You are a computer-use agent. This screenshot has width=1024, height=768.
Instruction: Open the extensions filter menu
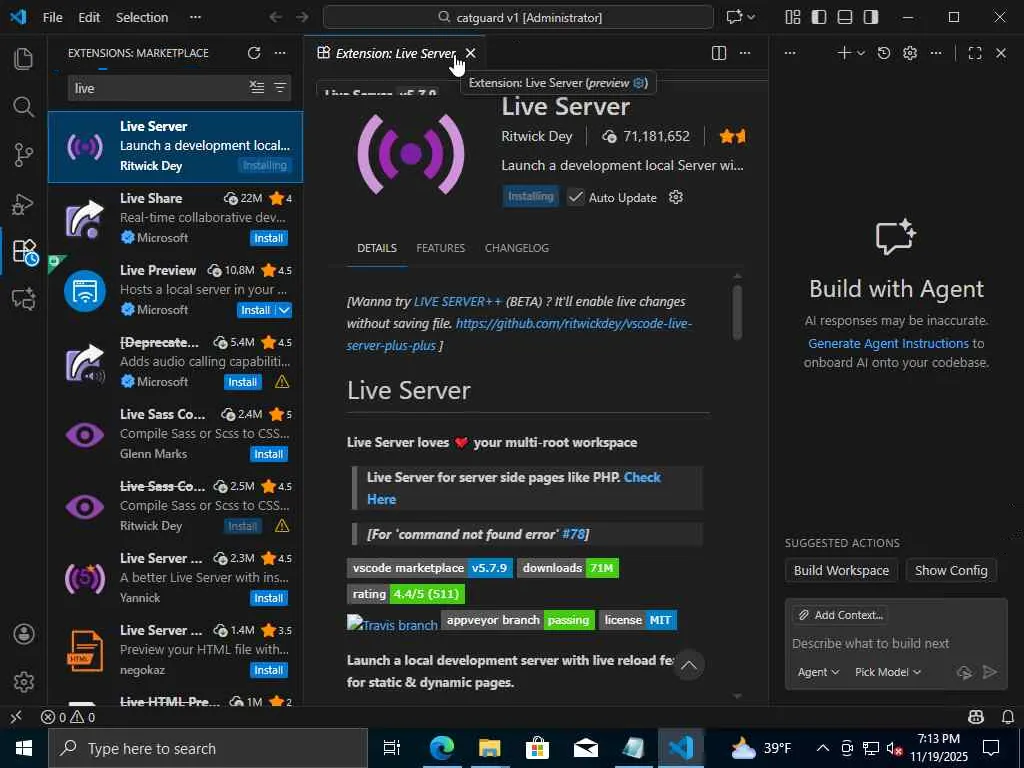pos(280,88)
